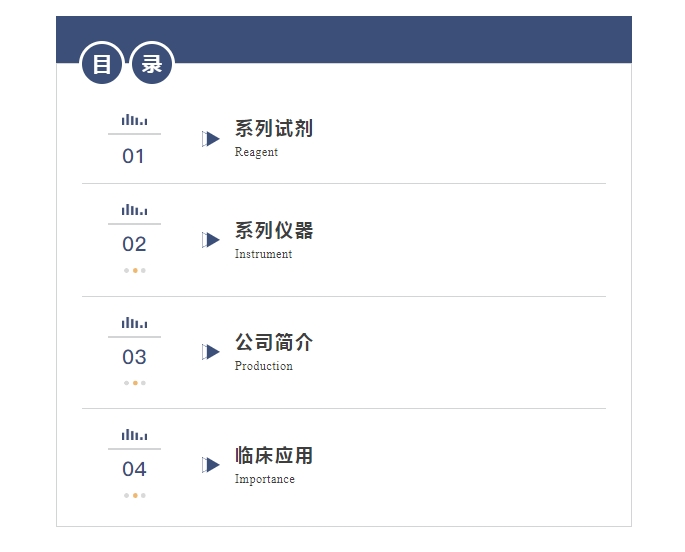The width and height of the screenshot is (685, 552).
Task: Click the Reagent subtitle text
Action: coord(256,153)
